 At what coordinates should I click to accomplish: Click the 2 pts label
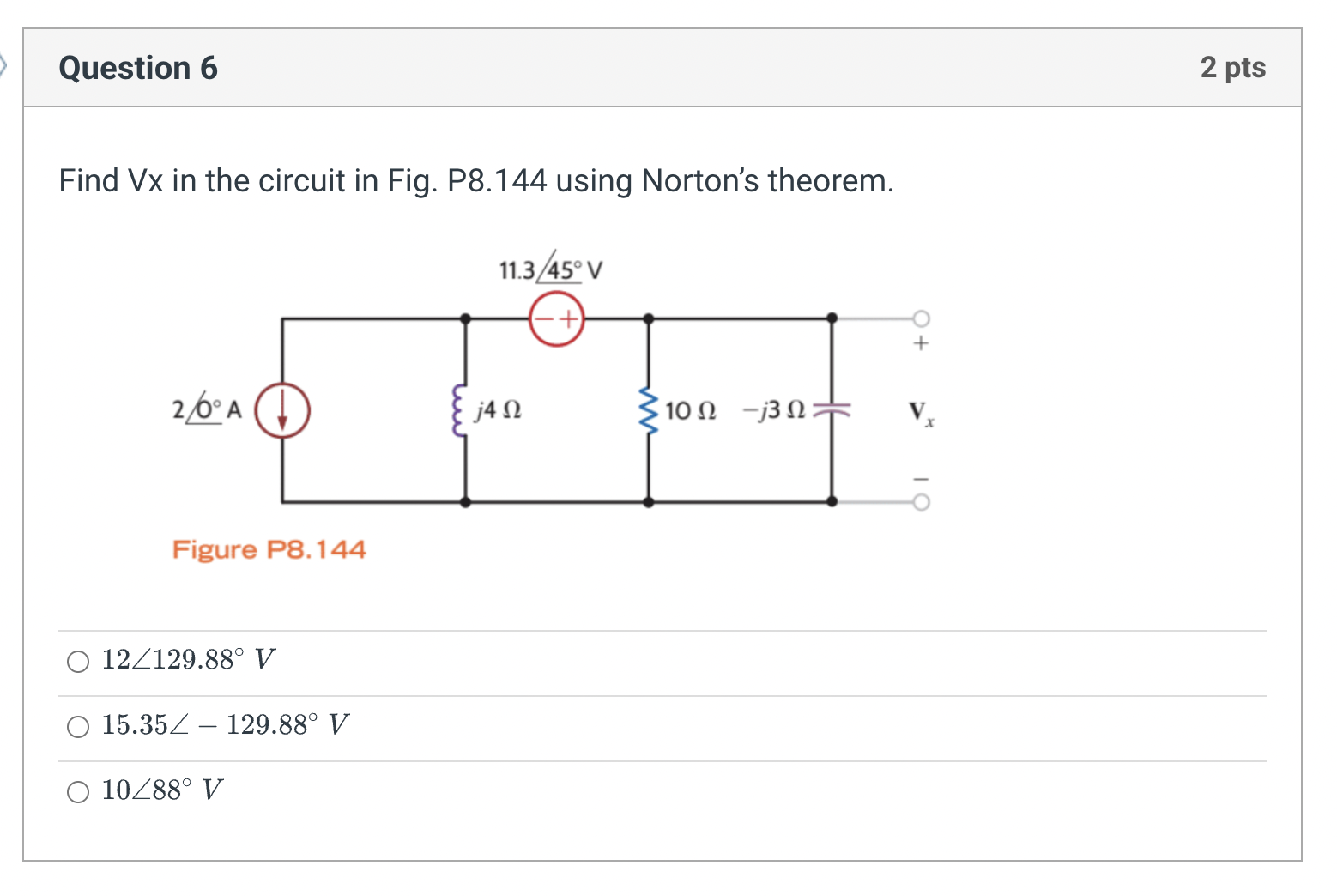(1234, 67)
